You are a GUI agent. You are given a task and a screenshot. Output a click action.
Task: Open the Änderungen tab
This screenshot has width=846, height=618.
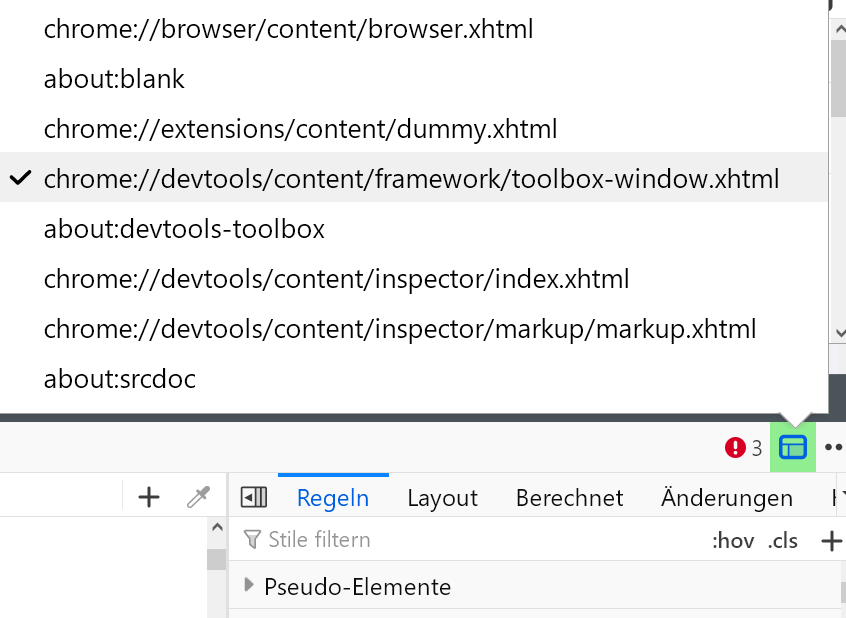coord(726,498)
